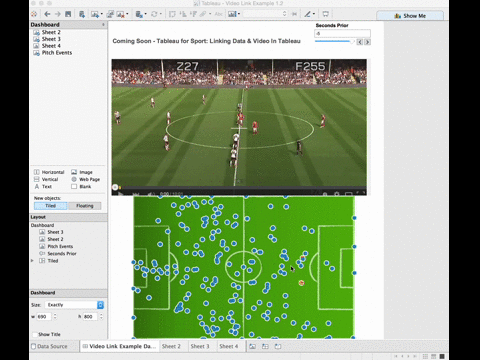
Task: Expand the Tiled item in Layout tree
Action: (x=32, y=261)
